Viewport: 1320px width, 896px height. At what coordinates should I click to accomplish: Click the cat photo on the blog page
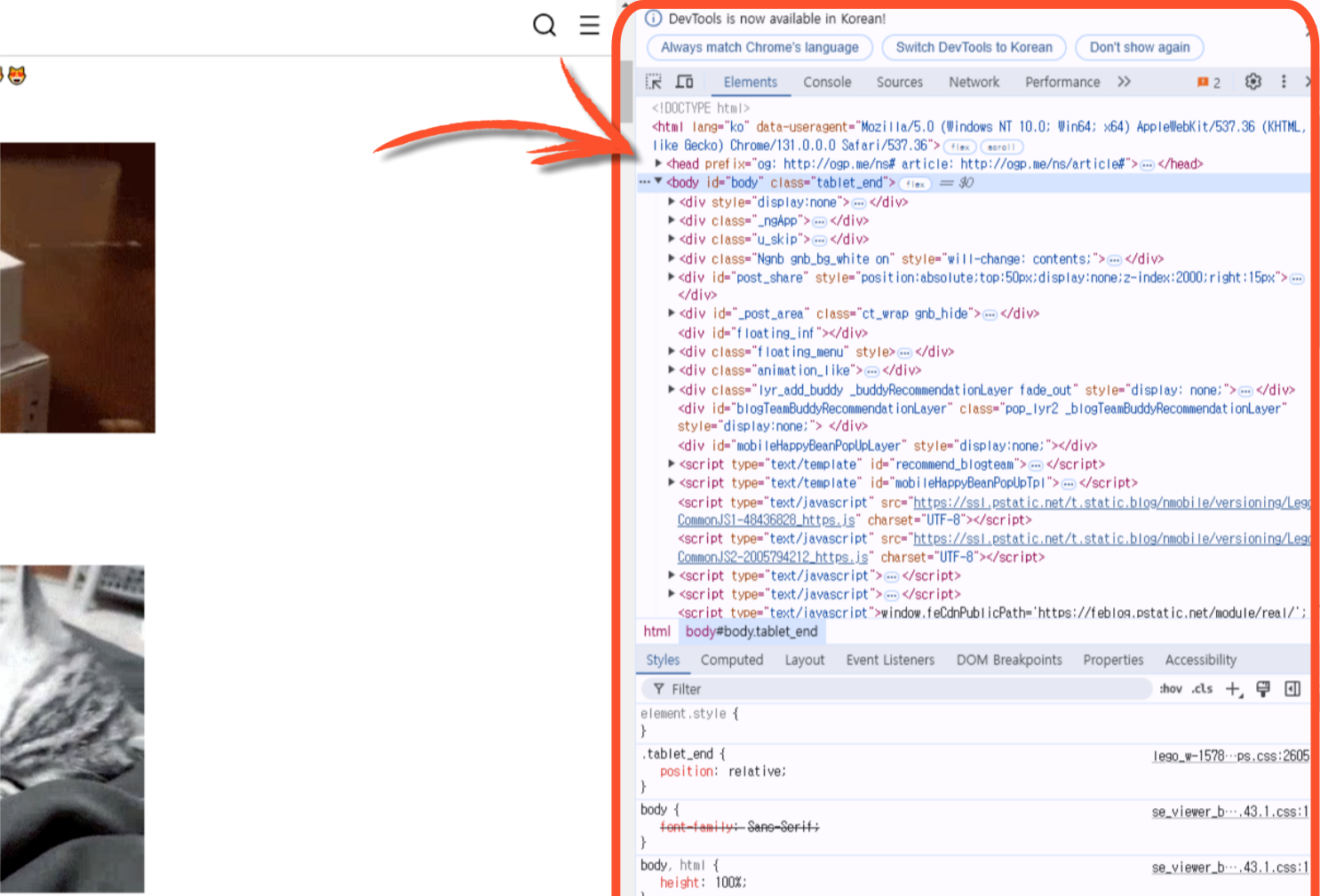point(72,729)
